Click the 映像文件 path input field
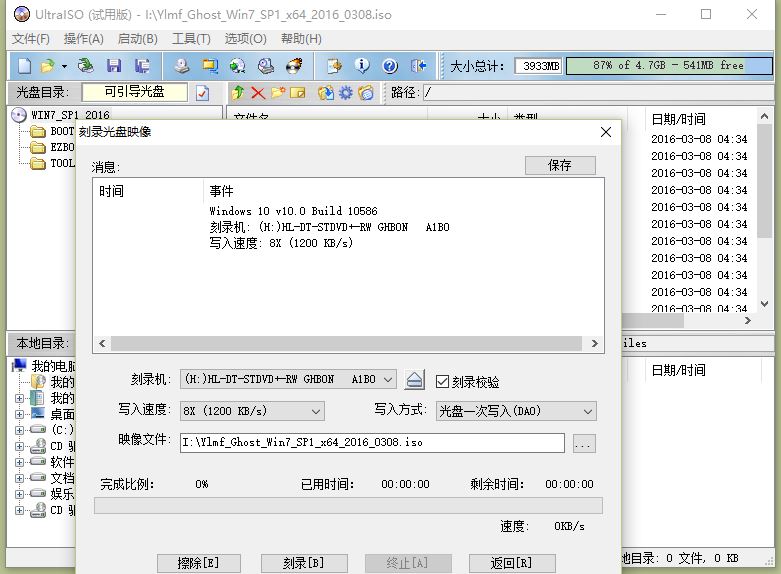 (372, 443)
